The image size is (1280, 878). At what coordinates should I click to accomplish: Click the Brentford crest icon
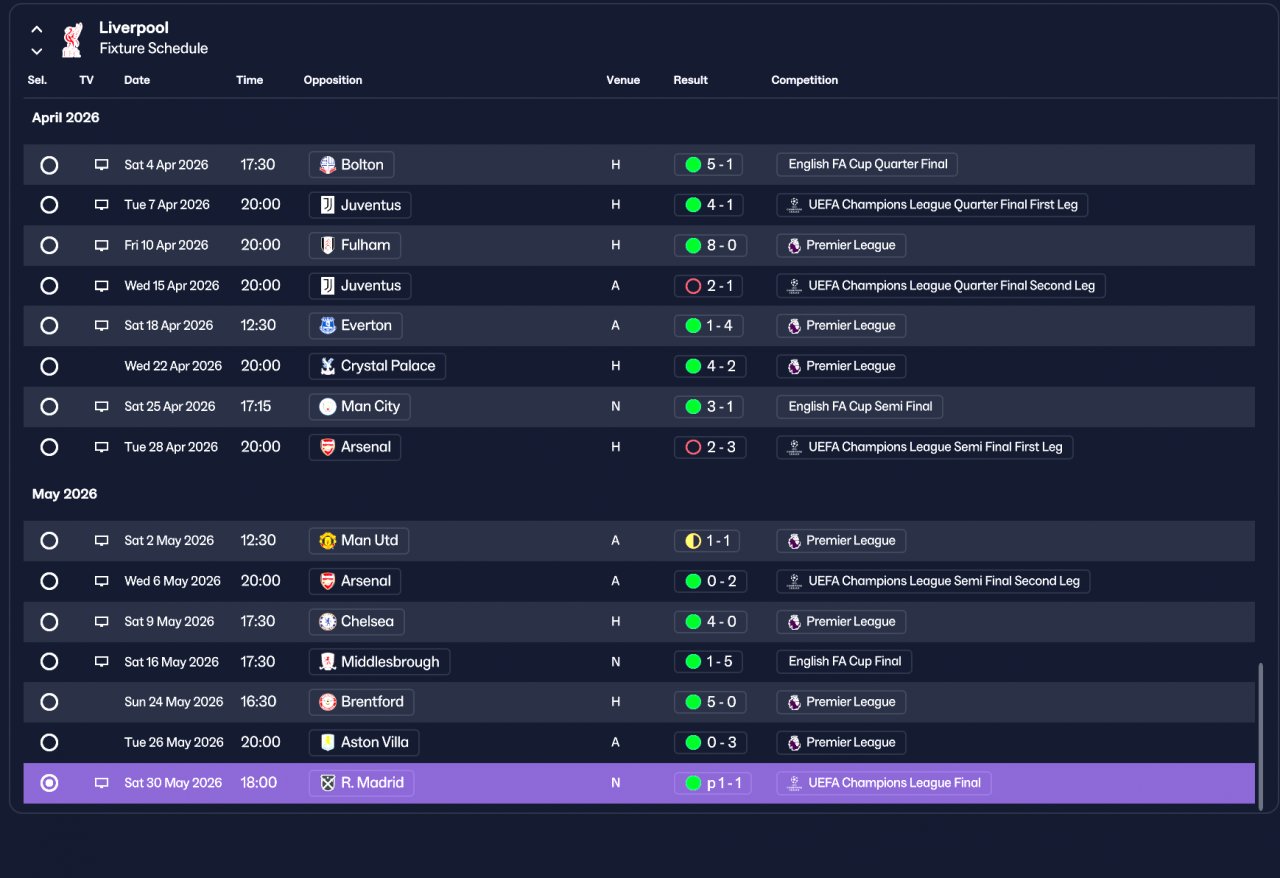point(327,702)
